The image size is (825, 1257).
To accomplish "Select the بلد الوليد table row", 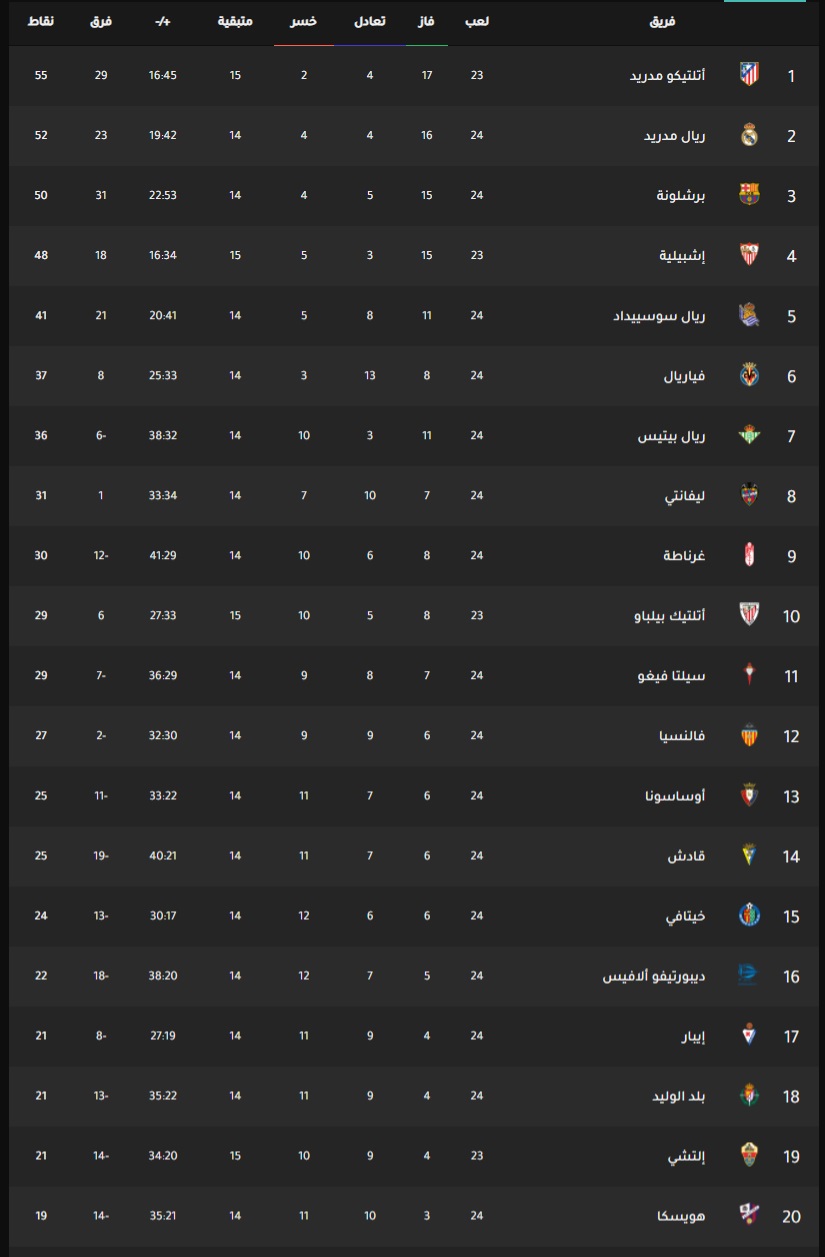I will click(412, 1096).
